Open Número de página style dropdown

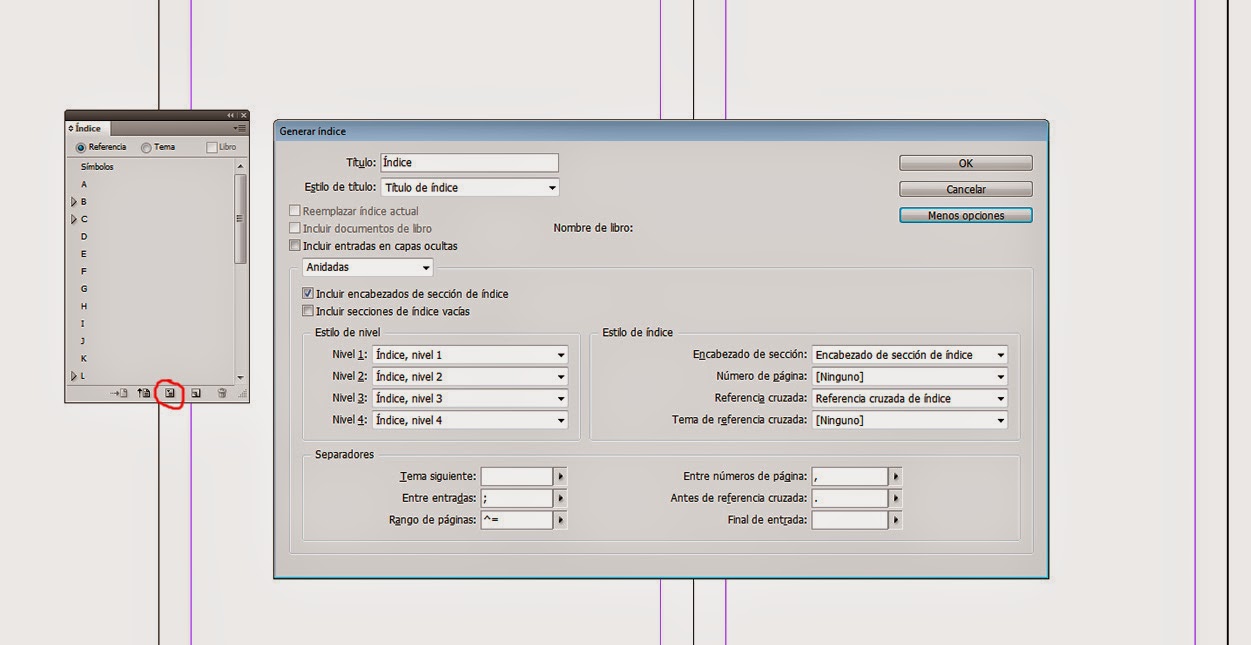(909, 377)
